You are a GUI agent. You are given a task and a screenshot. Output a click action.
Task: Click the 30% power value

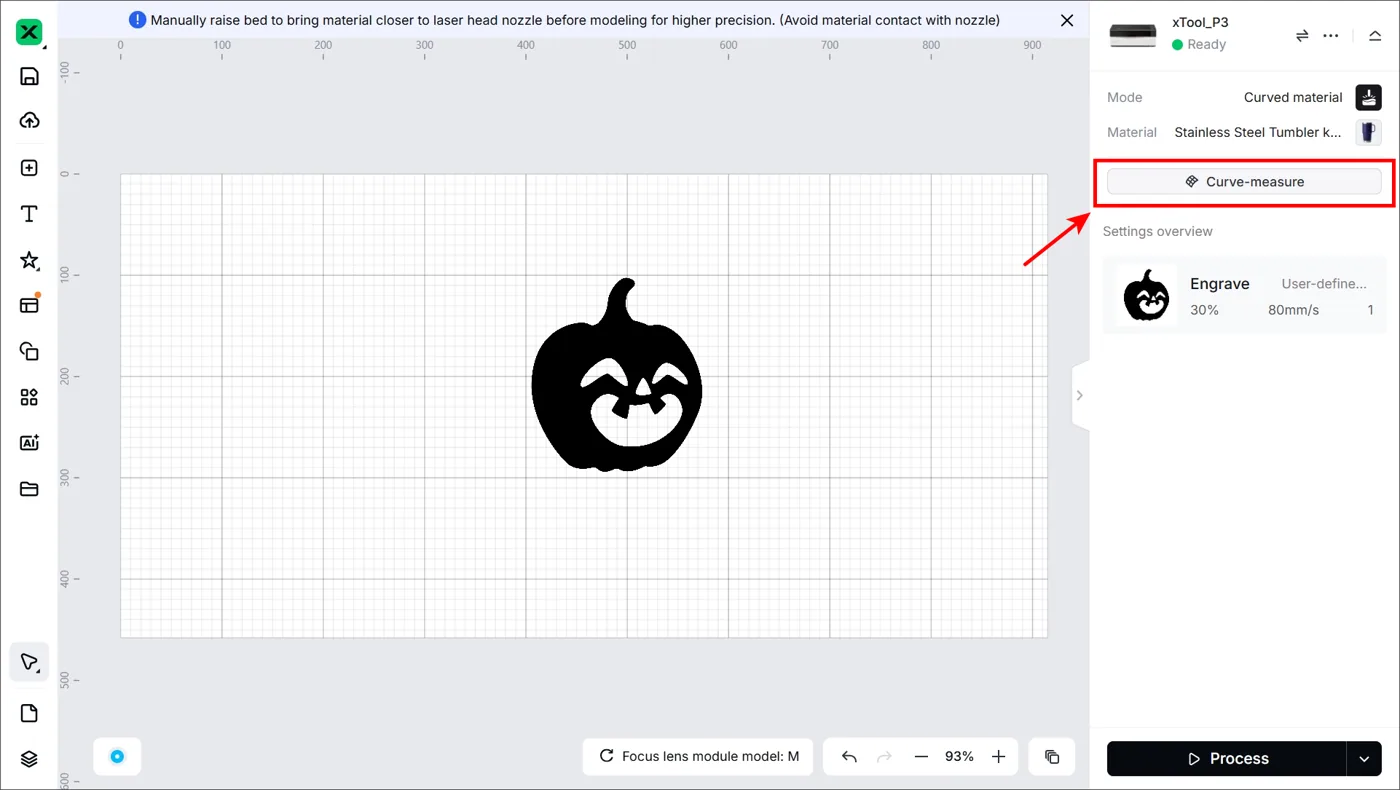point(1204,310)
